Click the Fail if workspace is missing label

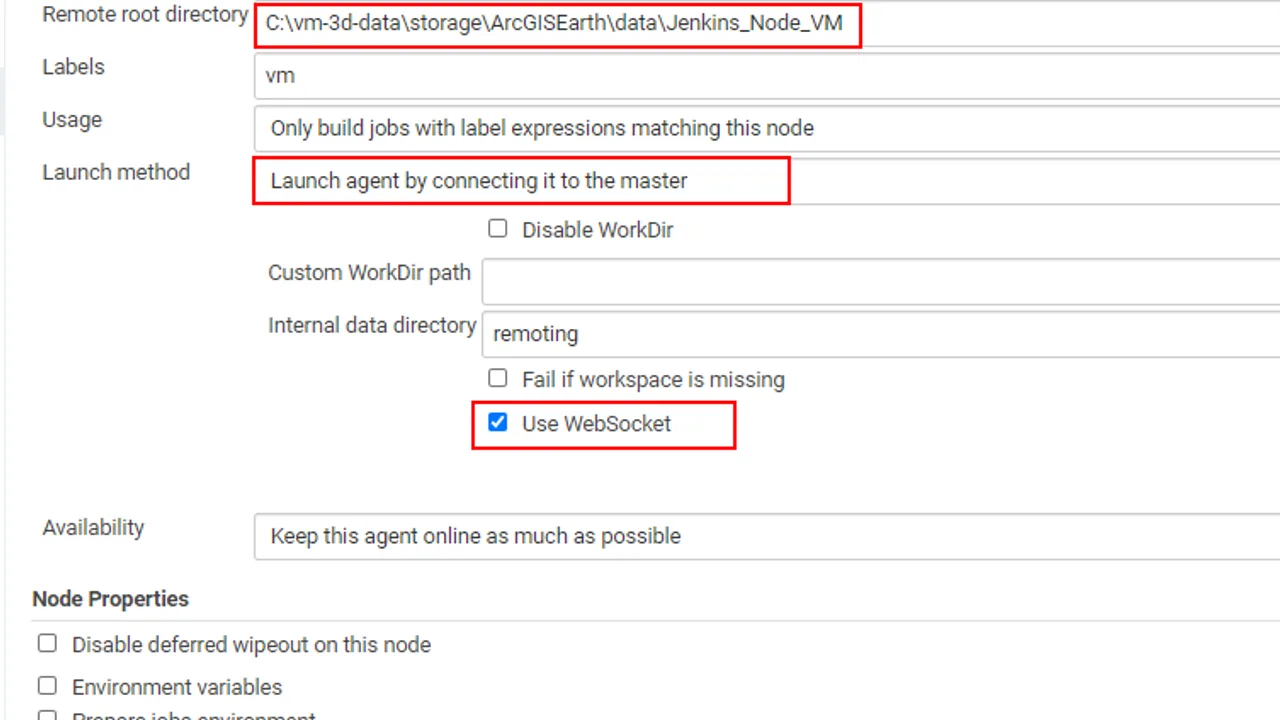(653, 380)
